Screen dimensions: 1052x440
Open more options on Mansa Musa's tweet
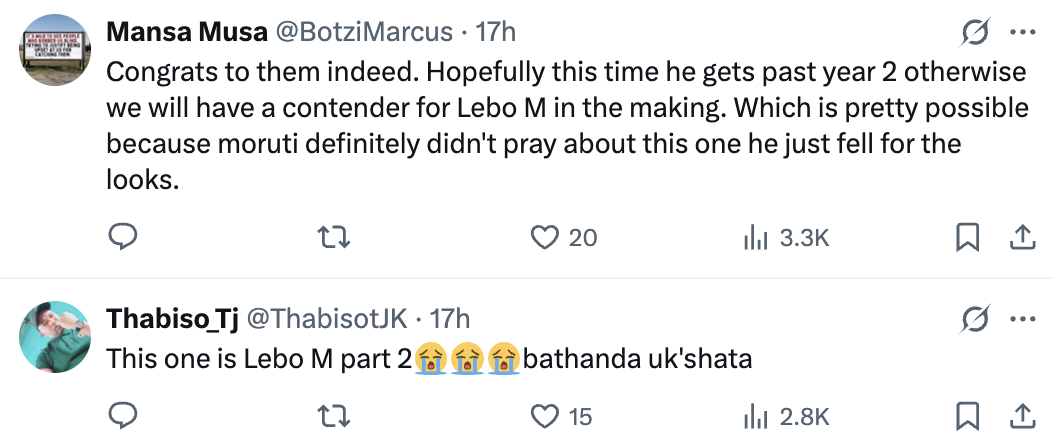point(1022,33)
